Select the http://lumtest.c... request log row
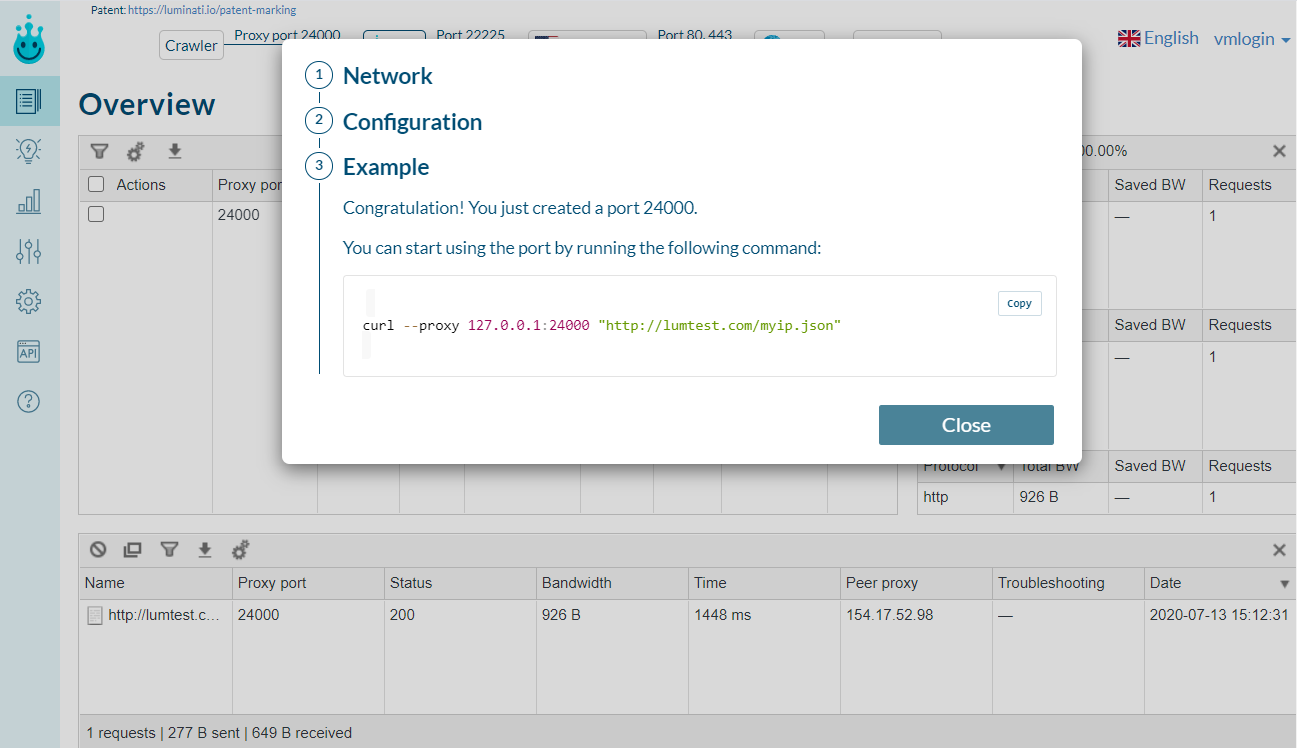The height and width of the screenshot is (748, 1297). pyautogui.click(x=688, y=615)
